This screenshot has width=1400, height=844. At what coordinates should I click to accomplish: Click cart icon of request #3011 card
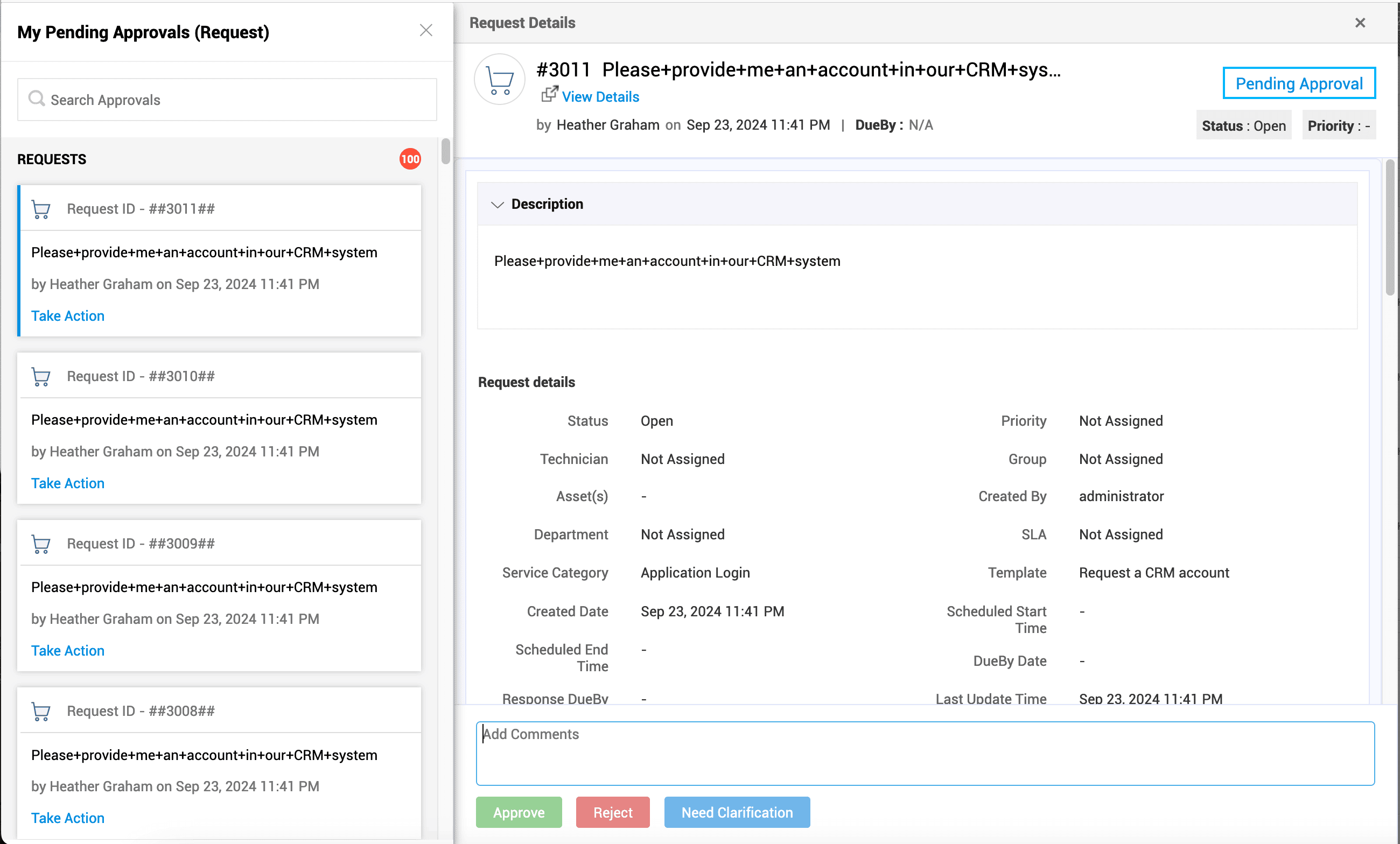[41, 209]
